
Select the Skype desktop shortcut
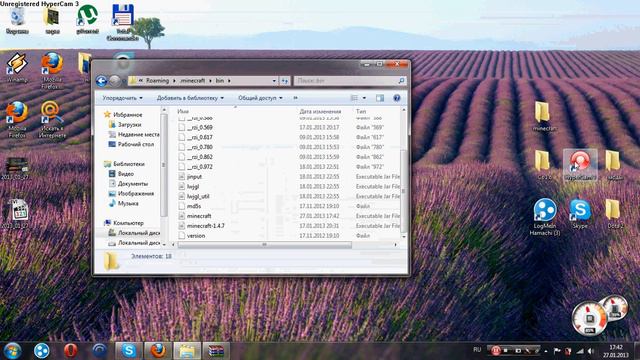point(580,214)
